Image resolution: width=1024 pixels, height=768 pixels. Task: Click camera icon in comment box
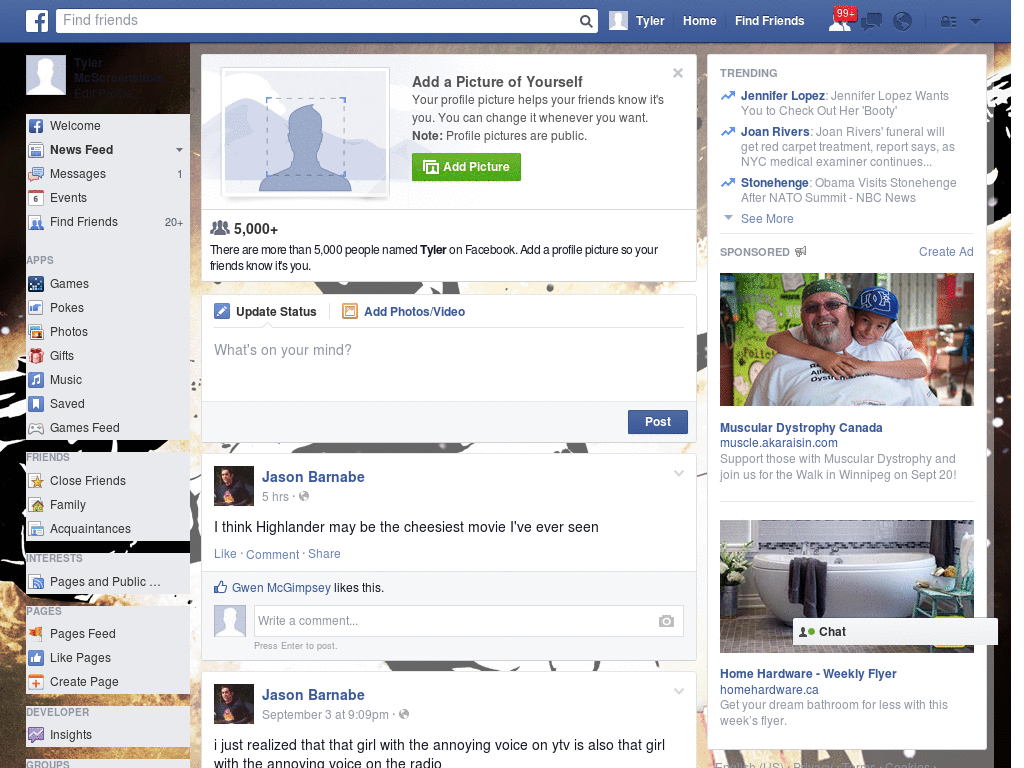665,621
